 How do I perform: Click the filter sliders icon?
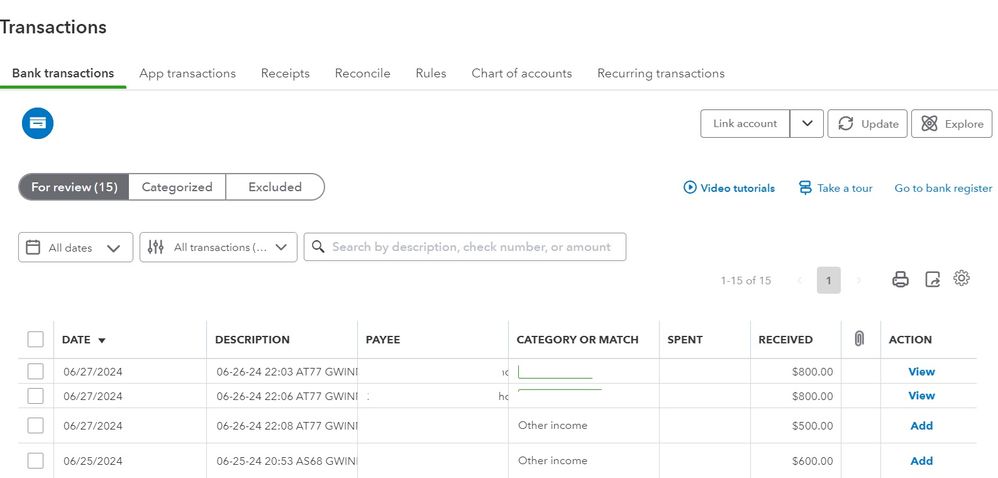point(155,247)
